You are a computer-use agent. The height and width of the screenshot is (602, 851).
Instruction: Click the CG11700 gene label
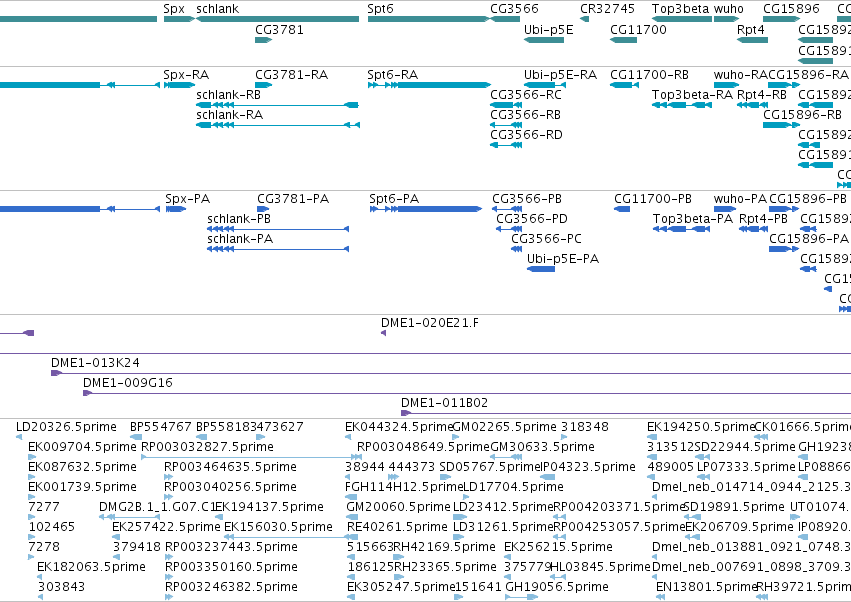point(638,30)
